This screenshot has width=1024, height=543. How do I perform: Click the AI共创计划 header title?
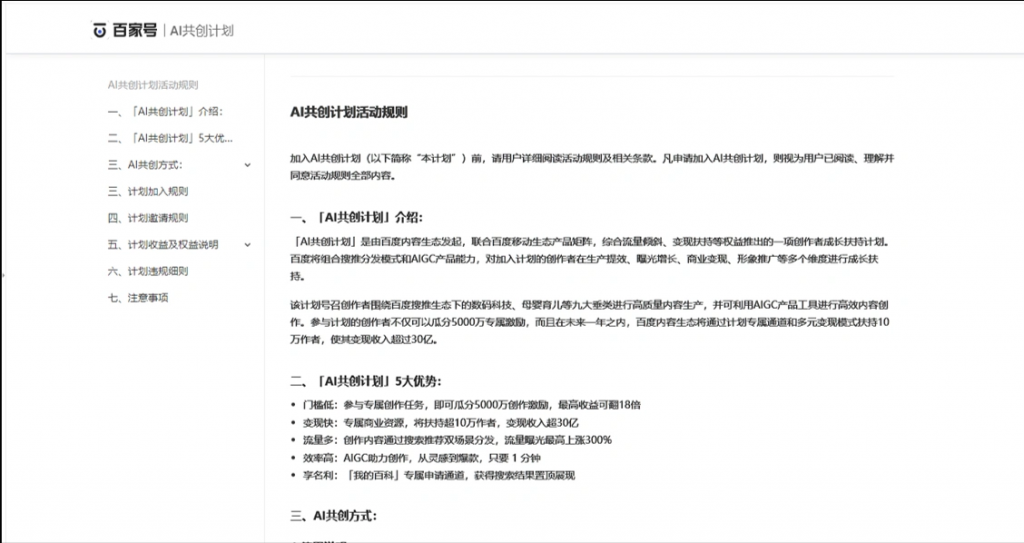pyautogui.click(x=202, y=31)
